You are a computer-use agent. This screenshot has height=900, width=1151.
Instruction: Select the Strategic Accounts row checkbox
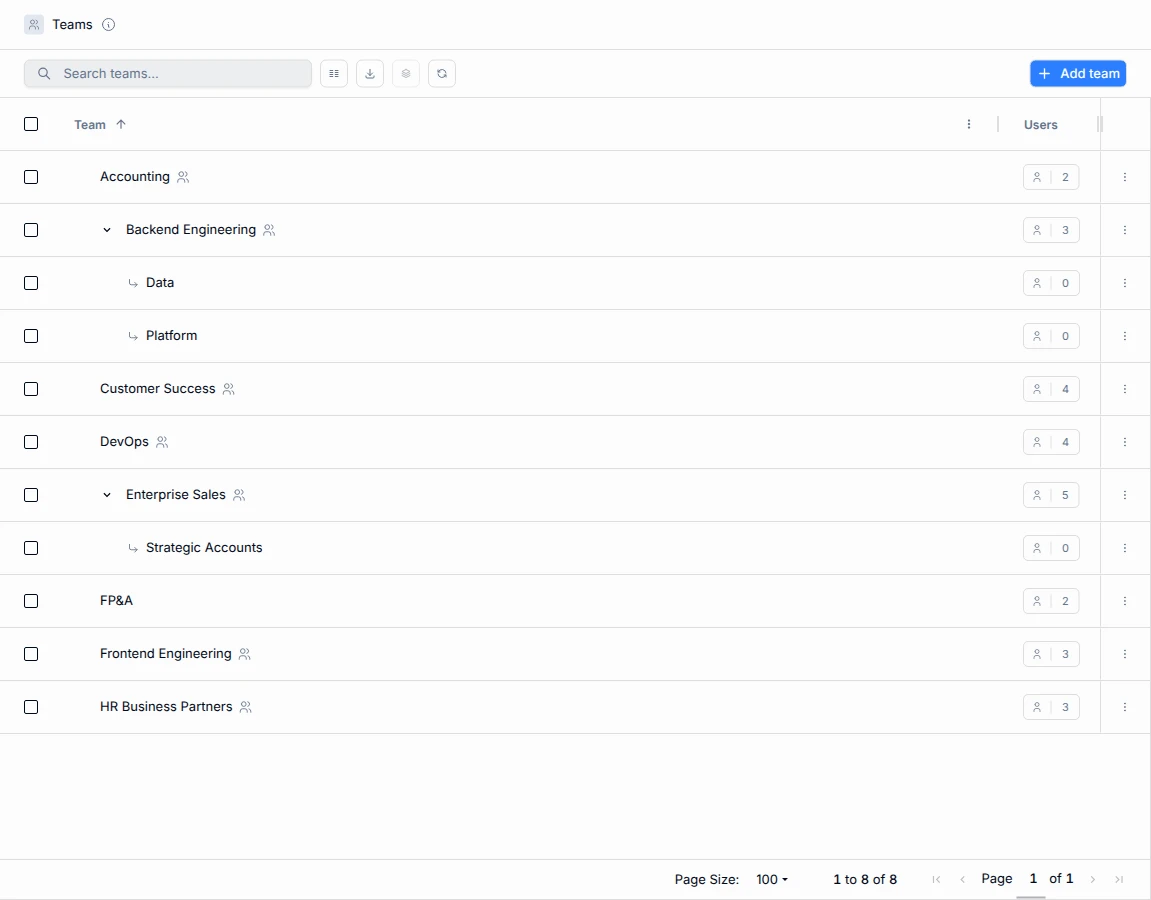31,548
